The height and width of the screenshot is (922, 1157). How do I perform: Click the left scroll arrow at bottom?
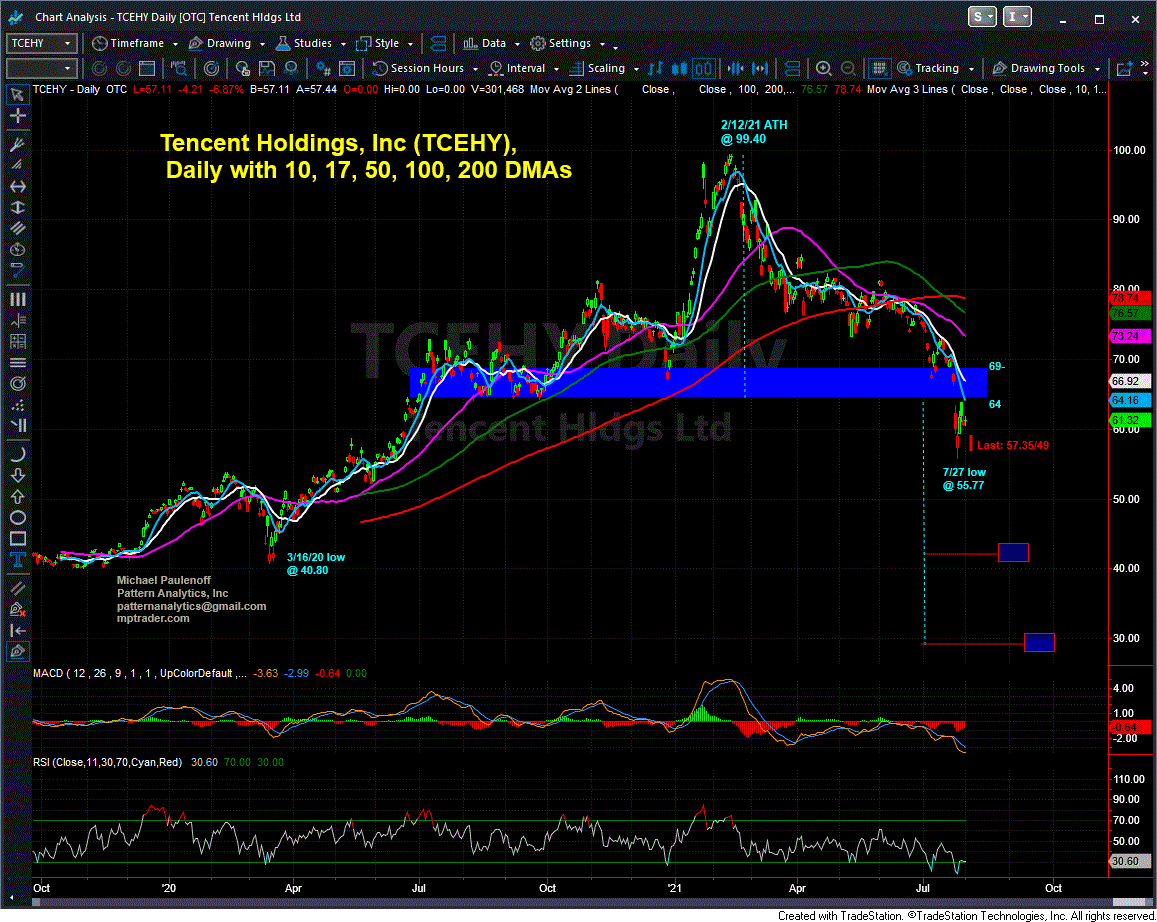(x=11, y=899)
